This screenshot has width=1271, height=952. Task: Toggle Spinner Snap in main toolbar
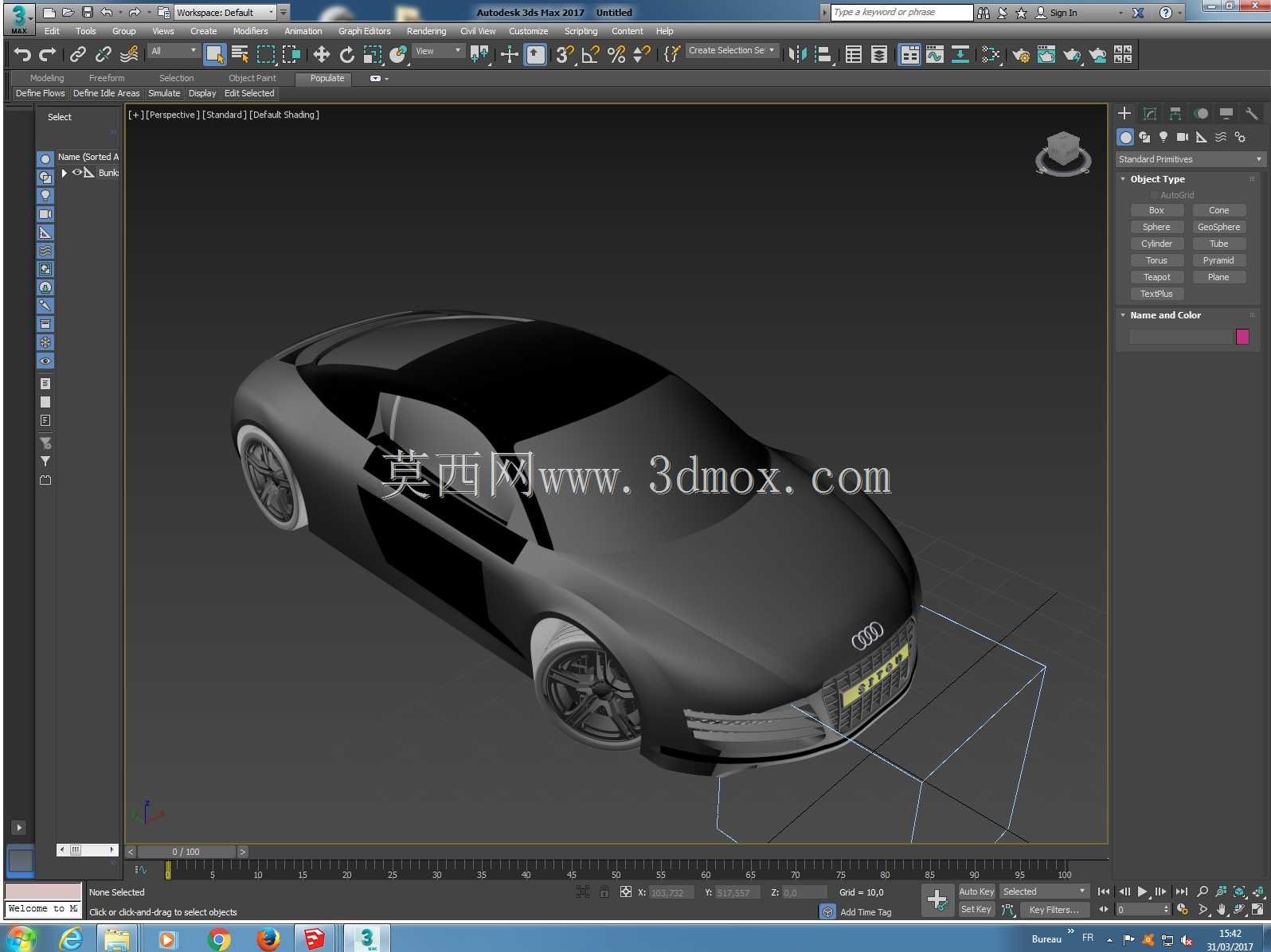click(642, 54)
